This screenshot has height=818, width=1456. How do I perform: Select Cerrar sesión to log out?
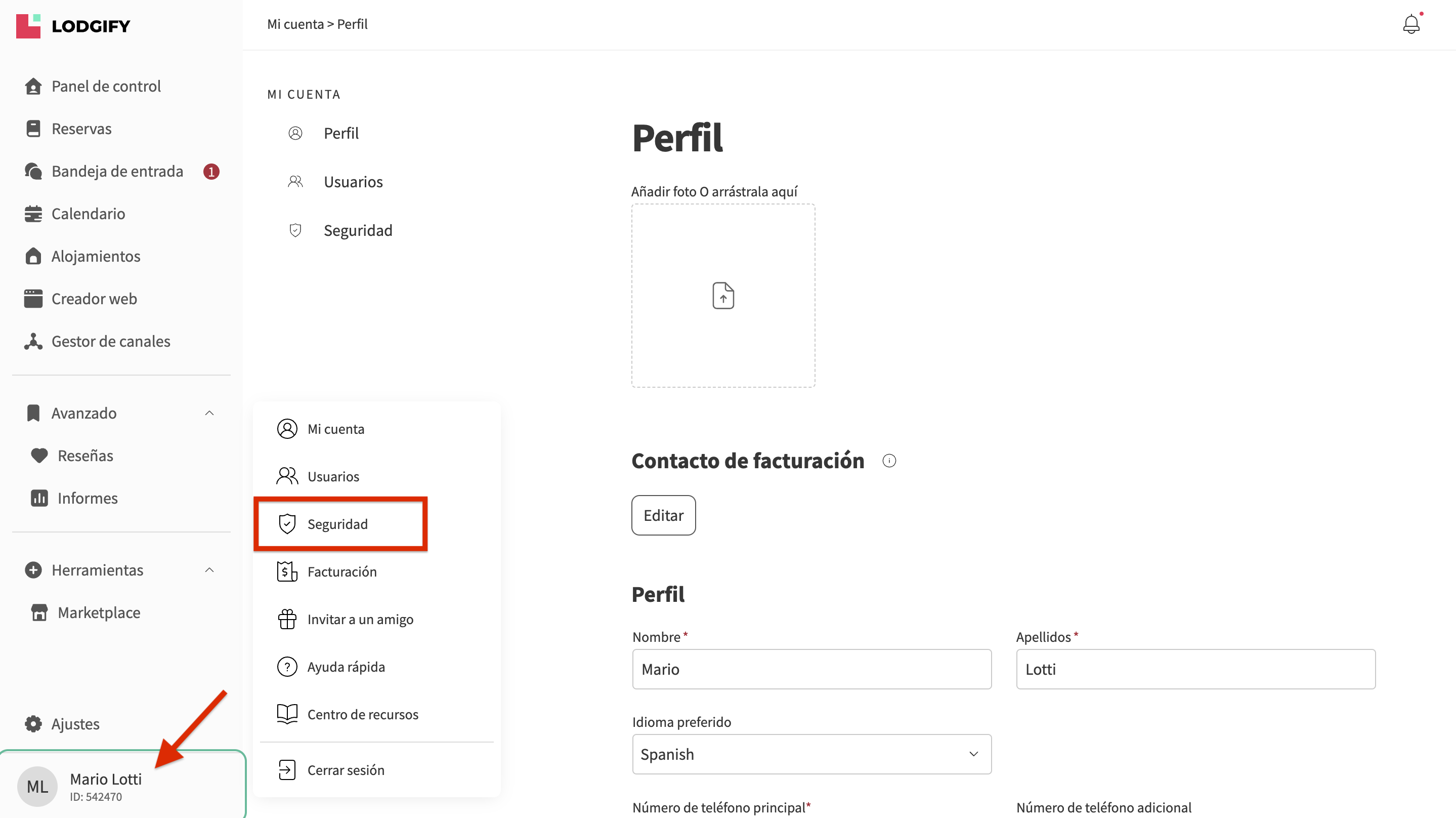[346, 770]
